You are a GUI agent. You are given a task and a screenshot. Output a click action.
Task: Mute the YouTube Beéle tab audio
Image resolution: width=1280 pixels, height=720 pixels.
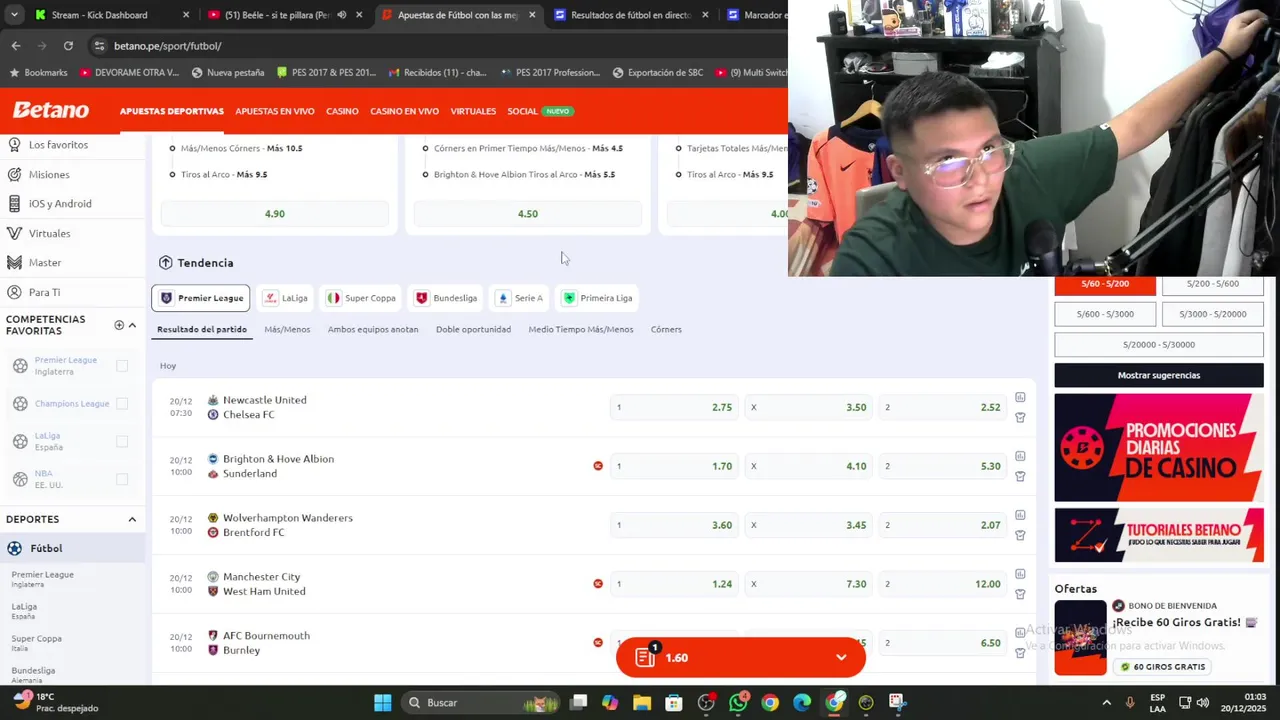342,15
